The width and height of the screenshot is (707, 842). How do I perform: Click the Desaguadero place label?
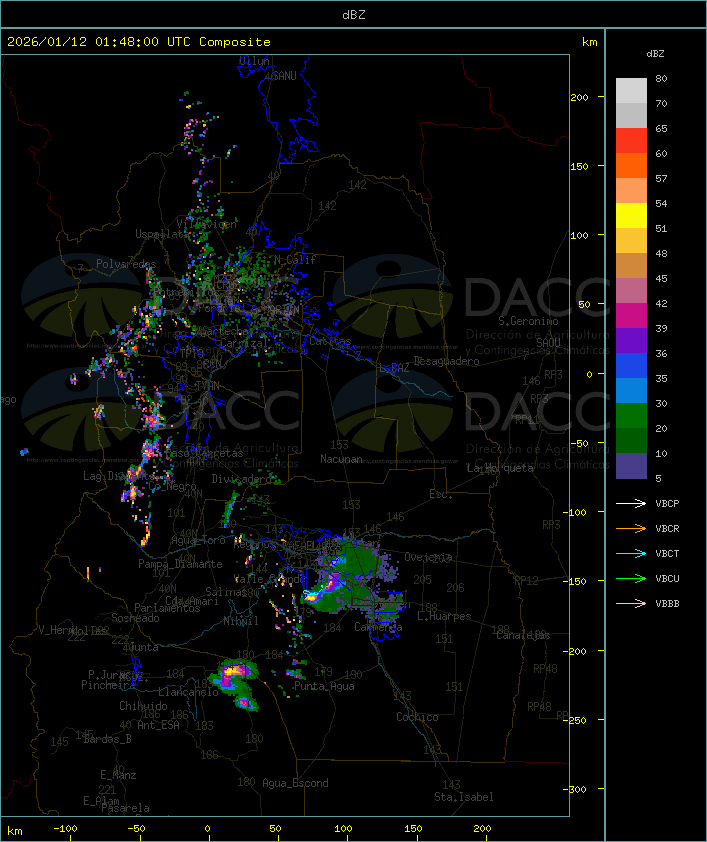446,361
